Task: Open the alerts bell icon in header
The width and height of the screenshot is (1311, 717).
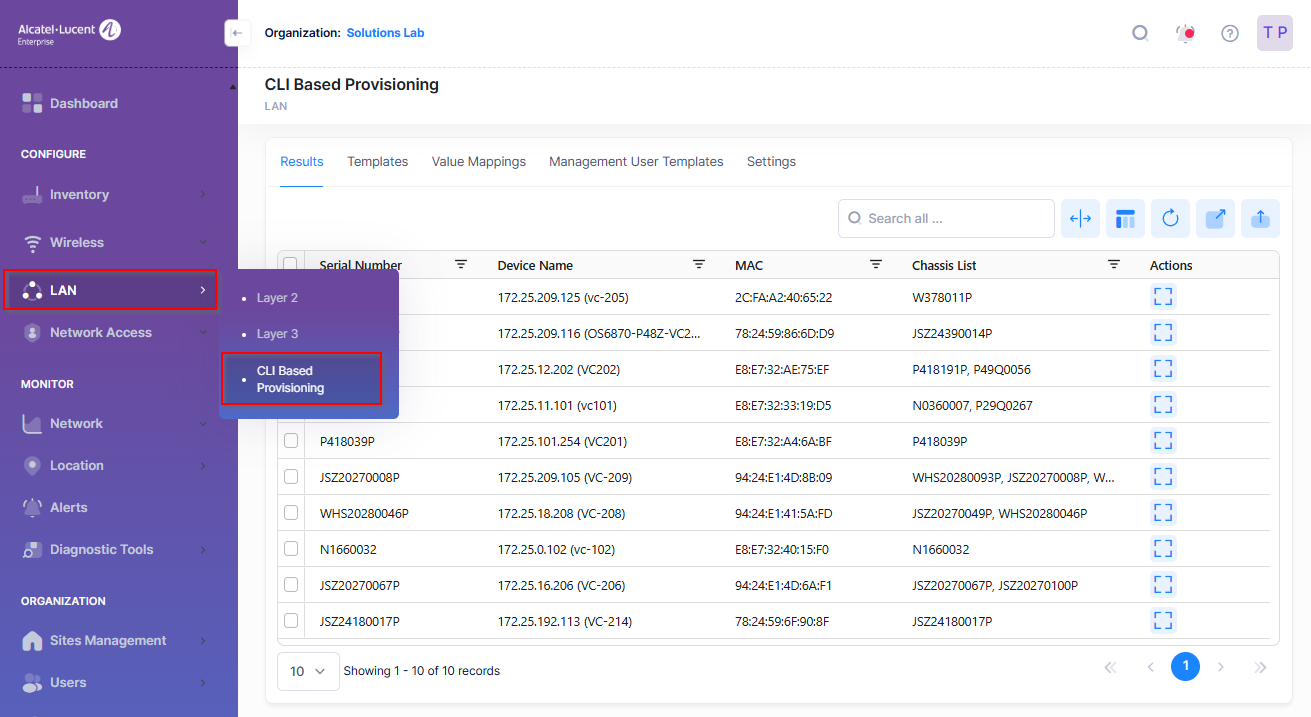Action: pyautogui.click(x=1185, y=33)
